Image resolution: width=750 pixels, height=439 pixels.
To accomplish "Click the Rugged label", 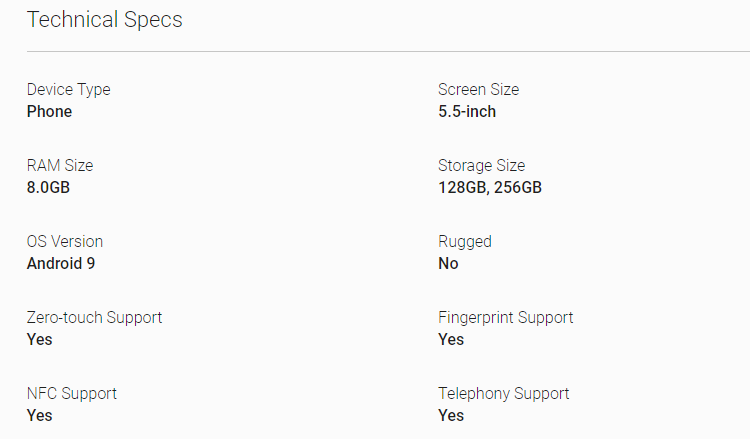I will (x=465, y=242).
